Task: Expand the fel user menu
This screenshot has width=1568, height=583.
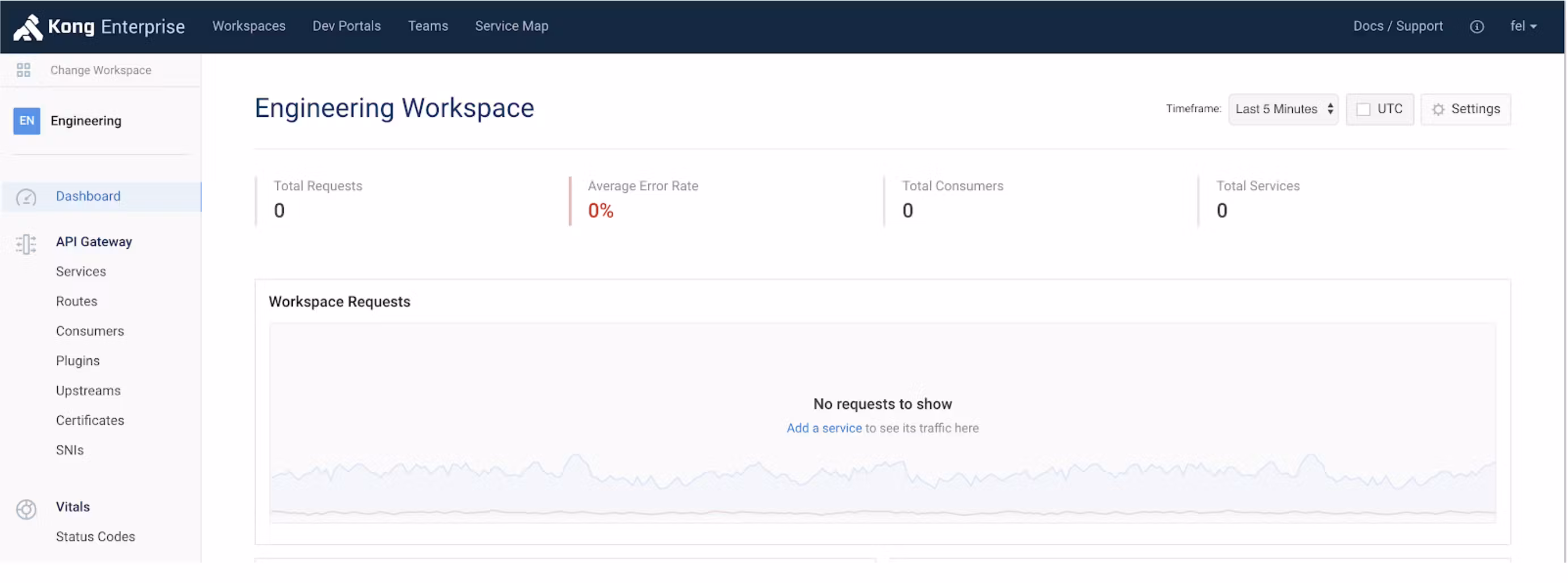Action: point(1523,26)
